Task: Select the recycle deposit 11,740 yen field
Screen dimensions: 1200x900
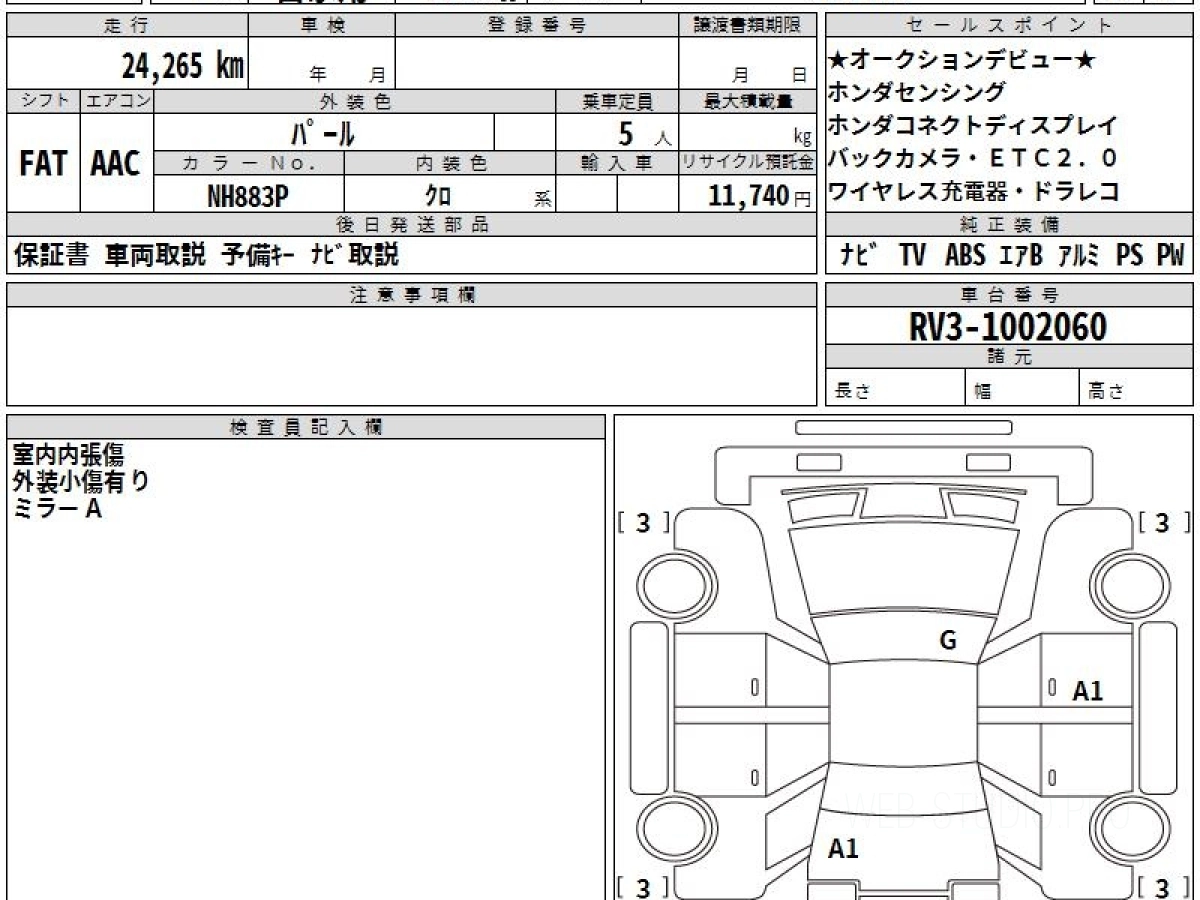Action: (x=747, y=194)
